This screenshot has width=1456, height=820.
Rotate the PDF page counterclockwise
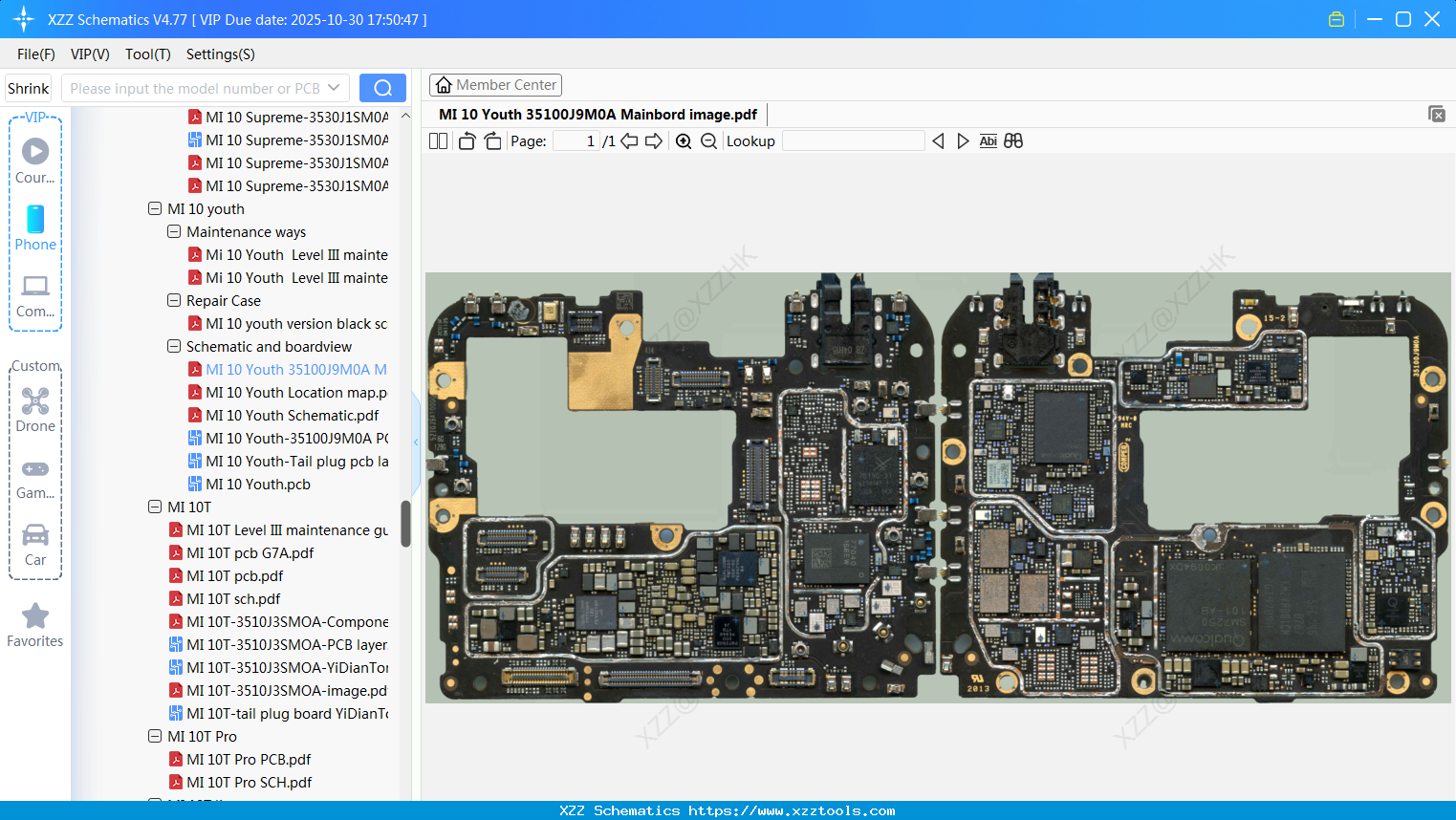pos(467,140)
